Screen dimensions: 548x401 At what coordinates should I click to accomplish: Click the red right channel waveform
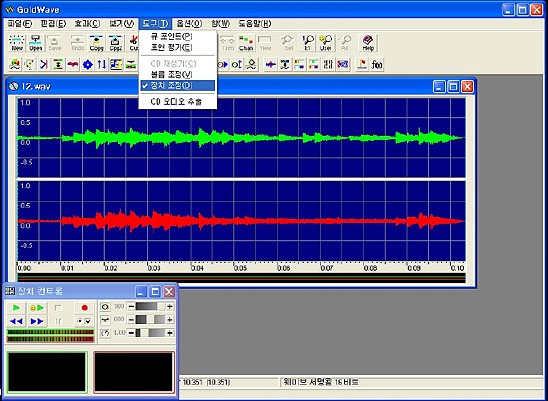click(241, 221)
